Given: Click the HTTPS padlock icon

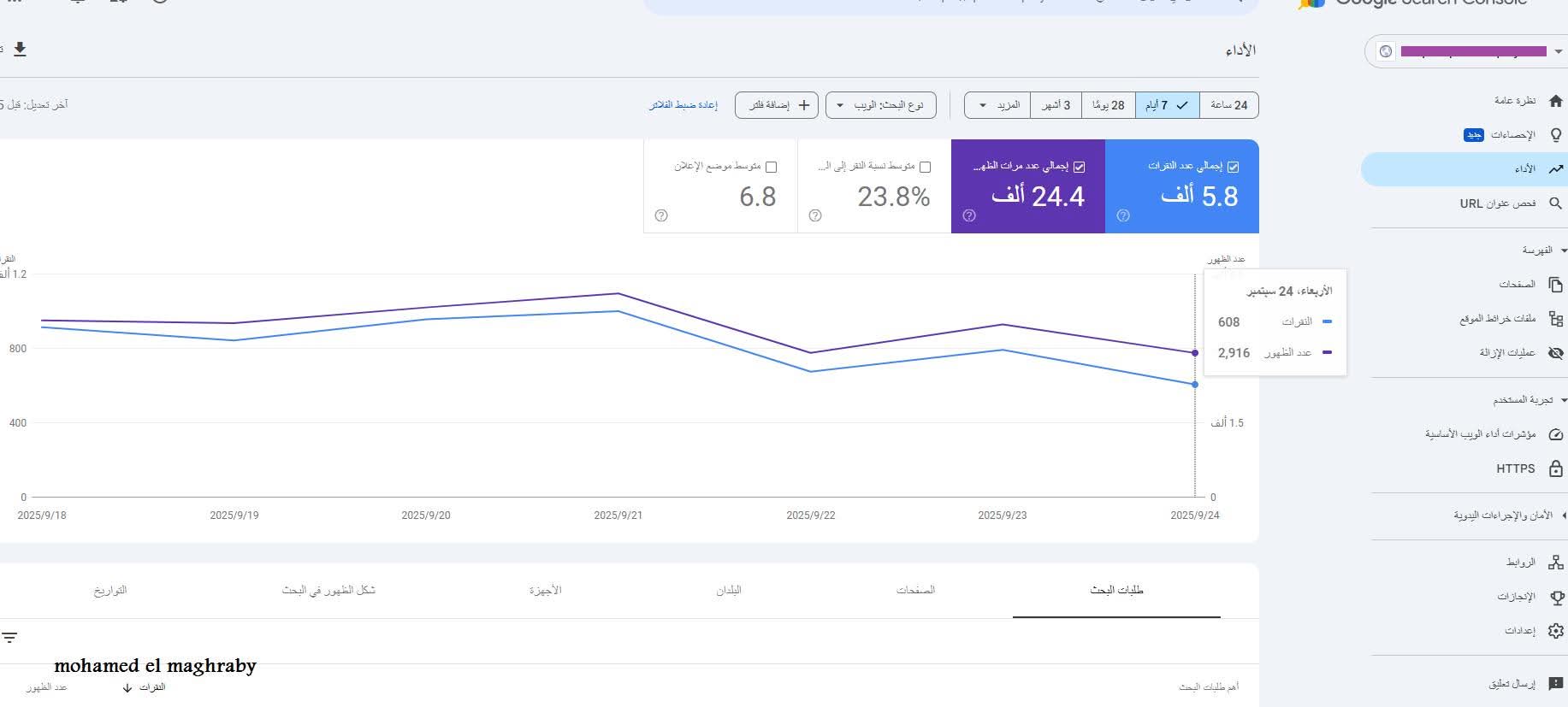Looking at the screenshot, I should point(1555,468).
